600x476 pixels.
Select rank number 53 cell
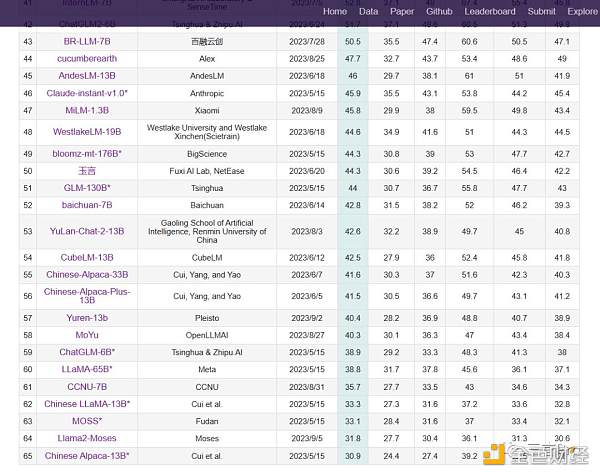click(28, 231)
